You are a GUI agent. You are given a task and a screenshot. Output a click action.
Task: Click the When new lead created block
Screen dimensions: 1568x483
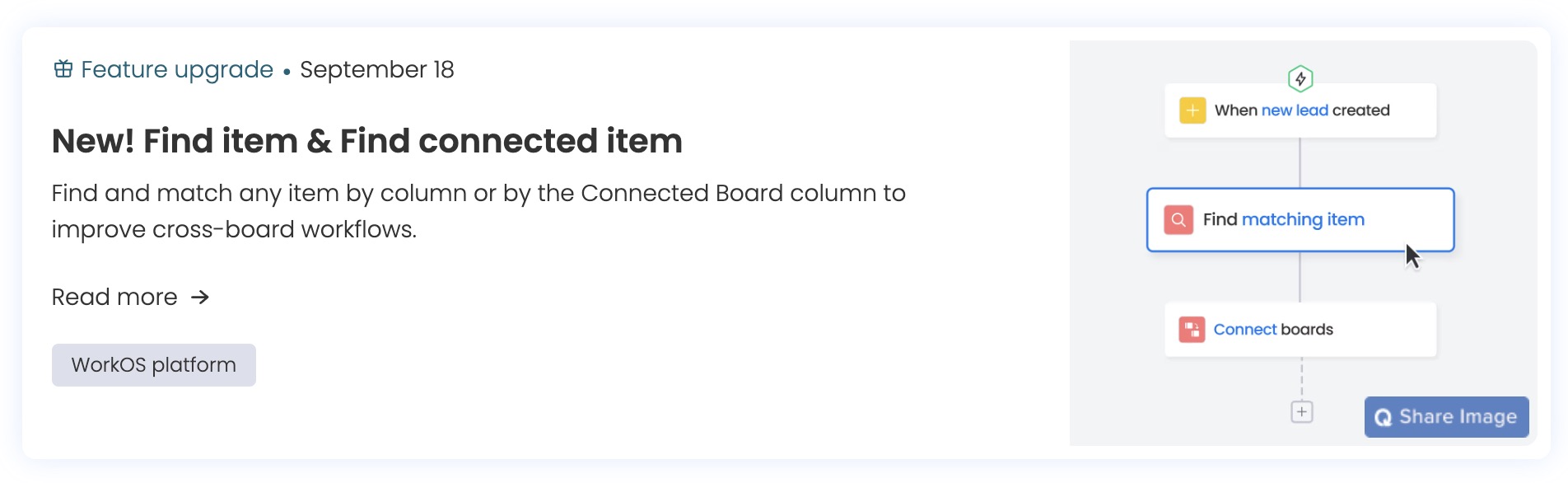1300,110
